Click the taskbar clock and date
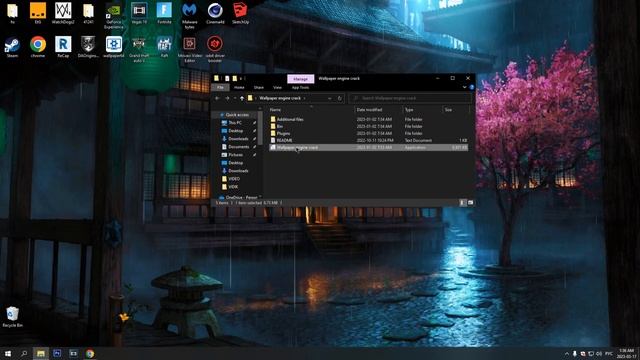 coord(627,353)
